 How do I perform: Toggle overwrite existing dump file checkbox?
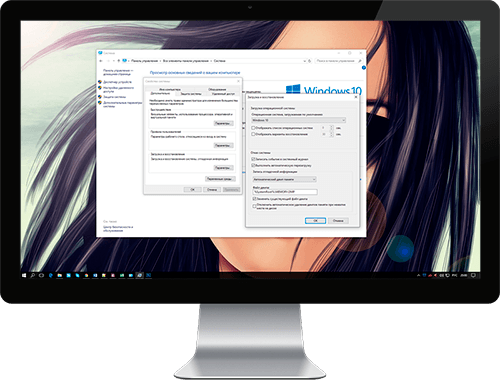coord(254,199)
